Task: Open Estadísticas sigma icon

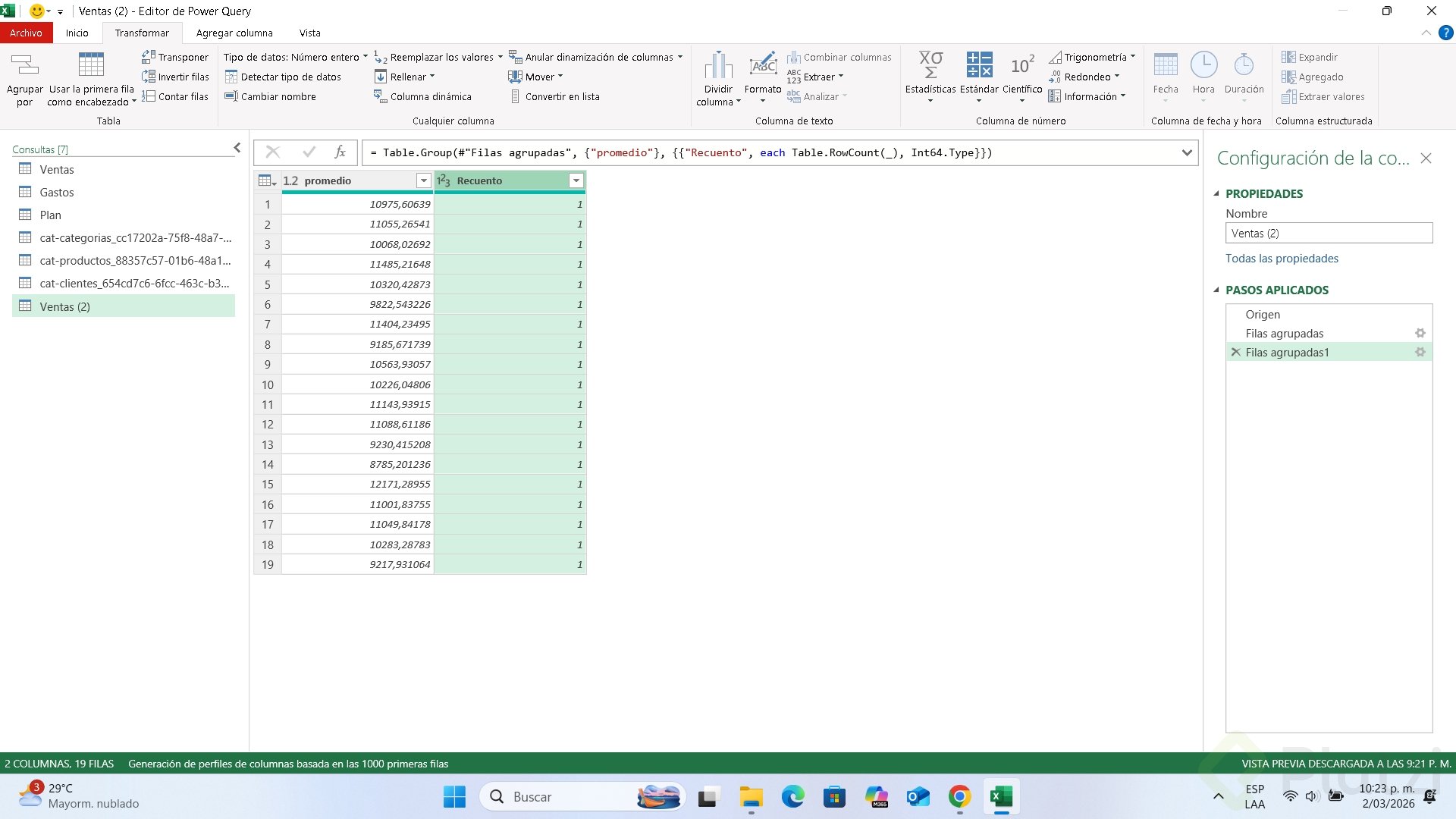Action: pos(930,66)
